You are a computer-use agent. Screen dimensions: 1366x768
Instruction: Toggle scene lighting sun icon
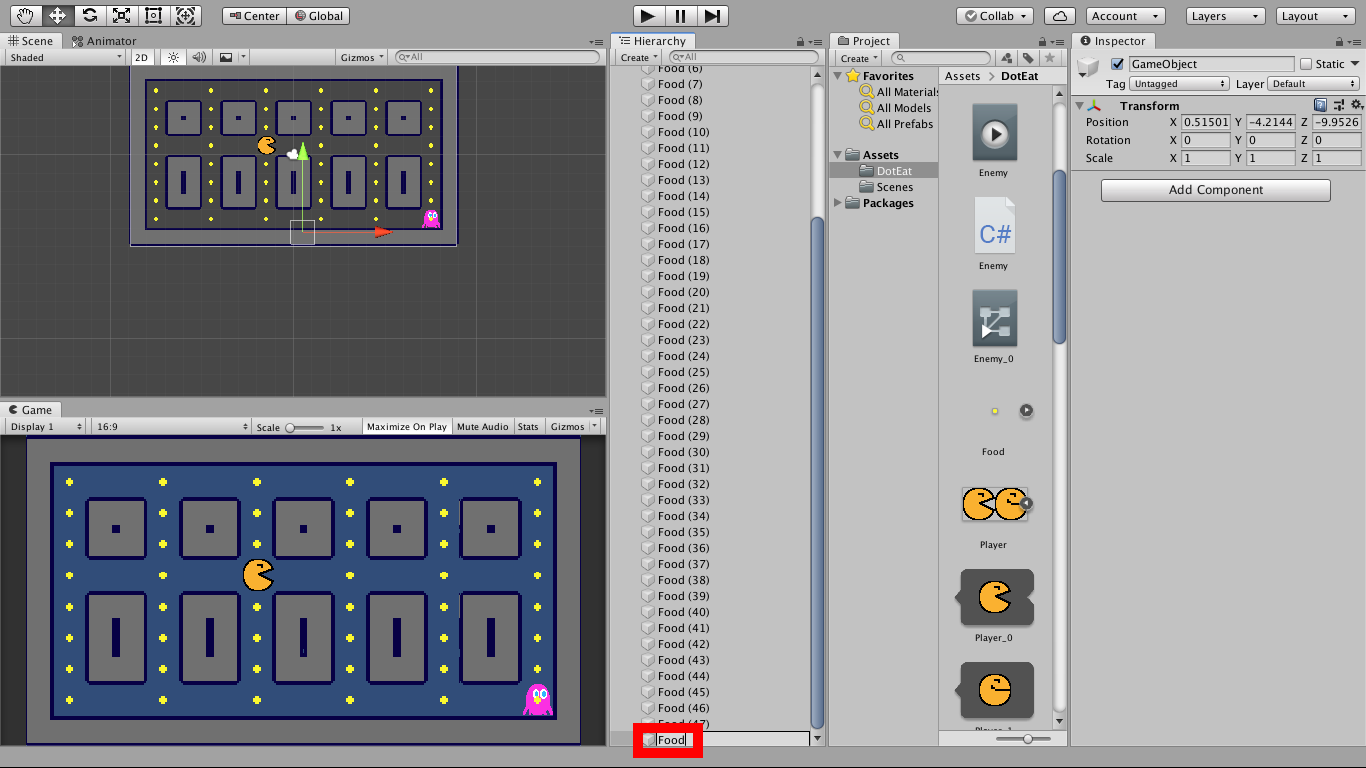point(174,58)
